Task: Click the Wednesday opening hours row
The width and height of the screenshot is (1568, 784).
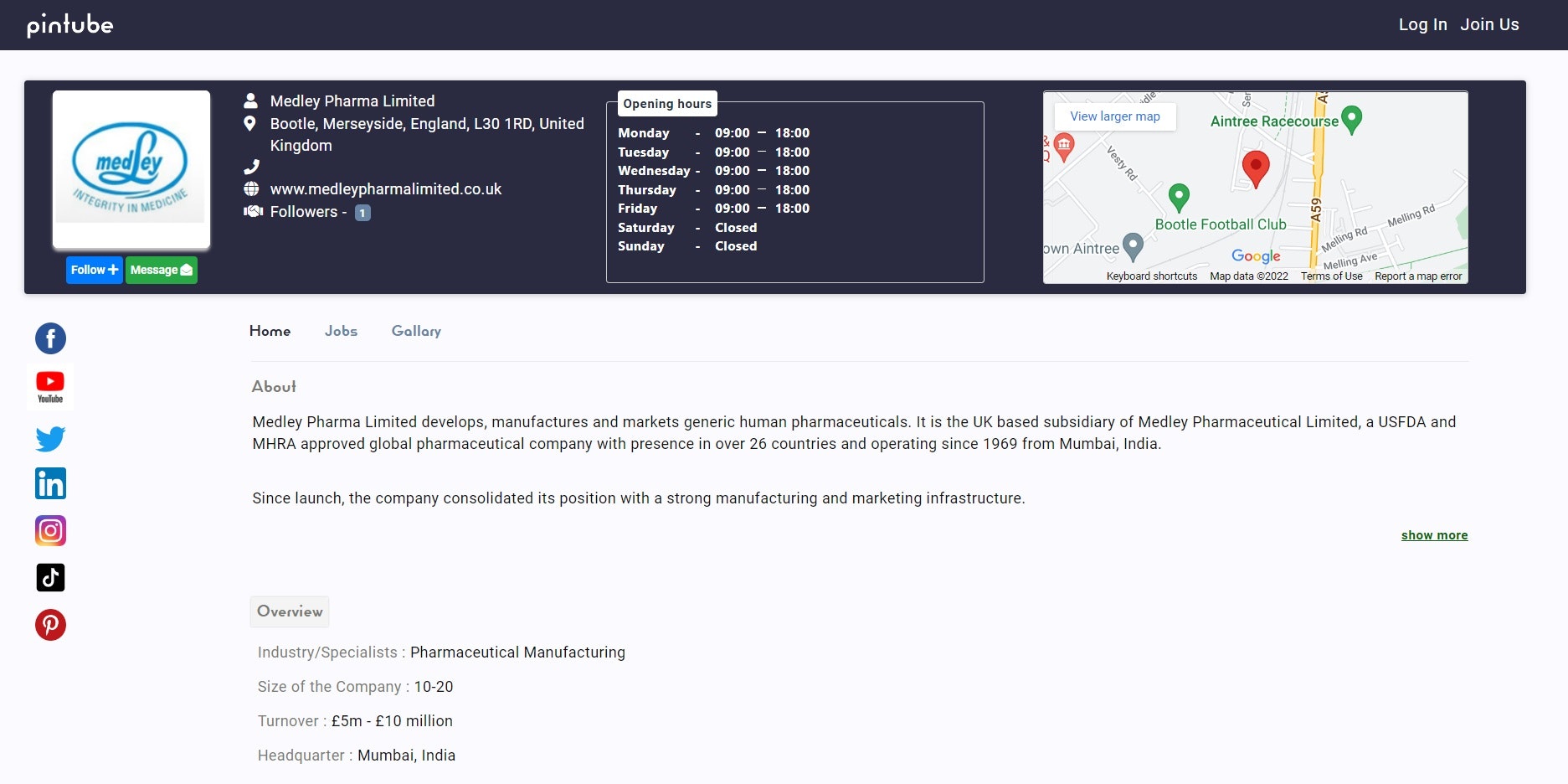Action: (713, 171)
